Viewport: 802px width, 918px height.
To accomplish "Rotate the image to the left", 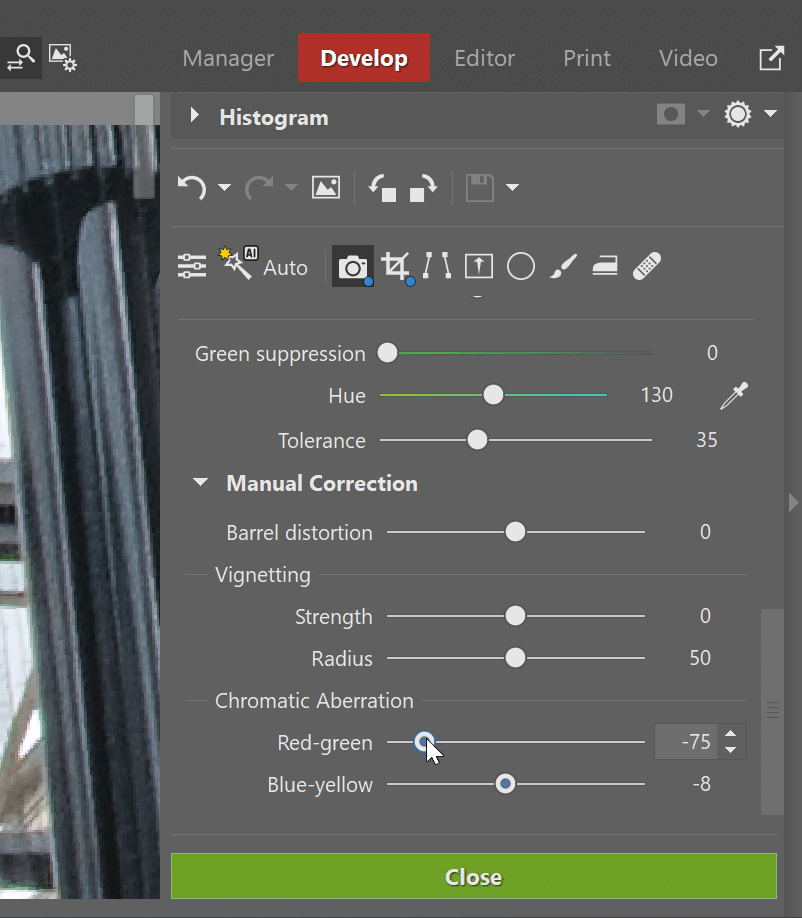I will click(382, 187).
